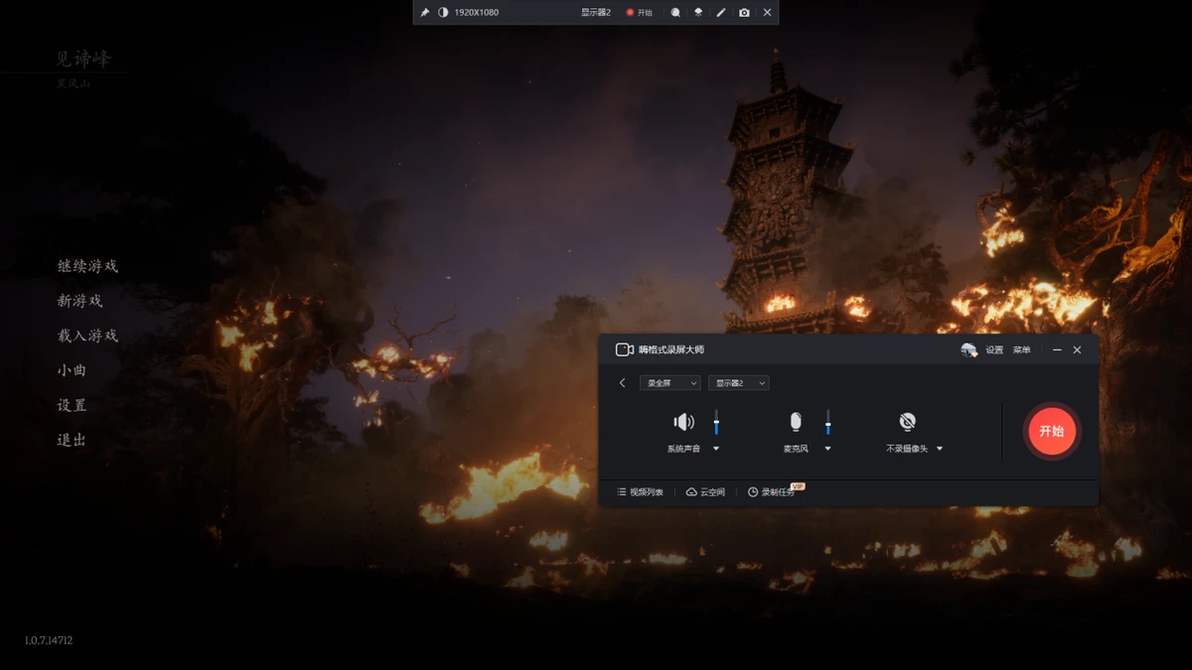Open the 显示器2 monitor dropdown in recorder
Screen dimensions: 1192x670
pyautogui.click(x=738, y=383)
